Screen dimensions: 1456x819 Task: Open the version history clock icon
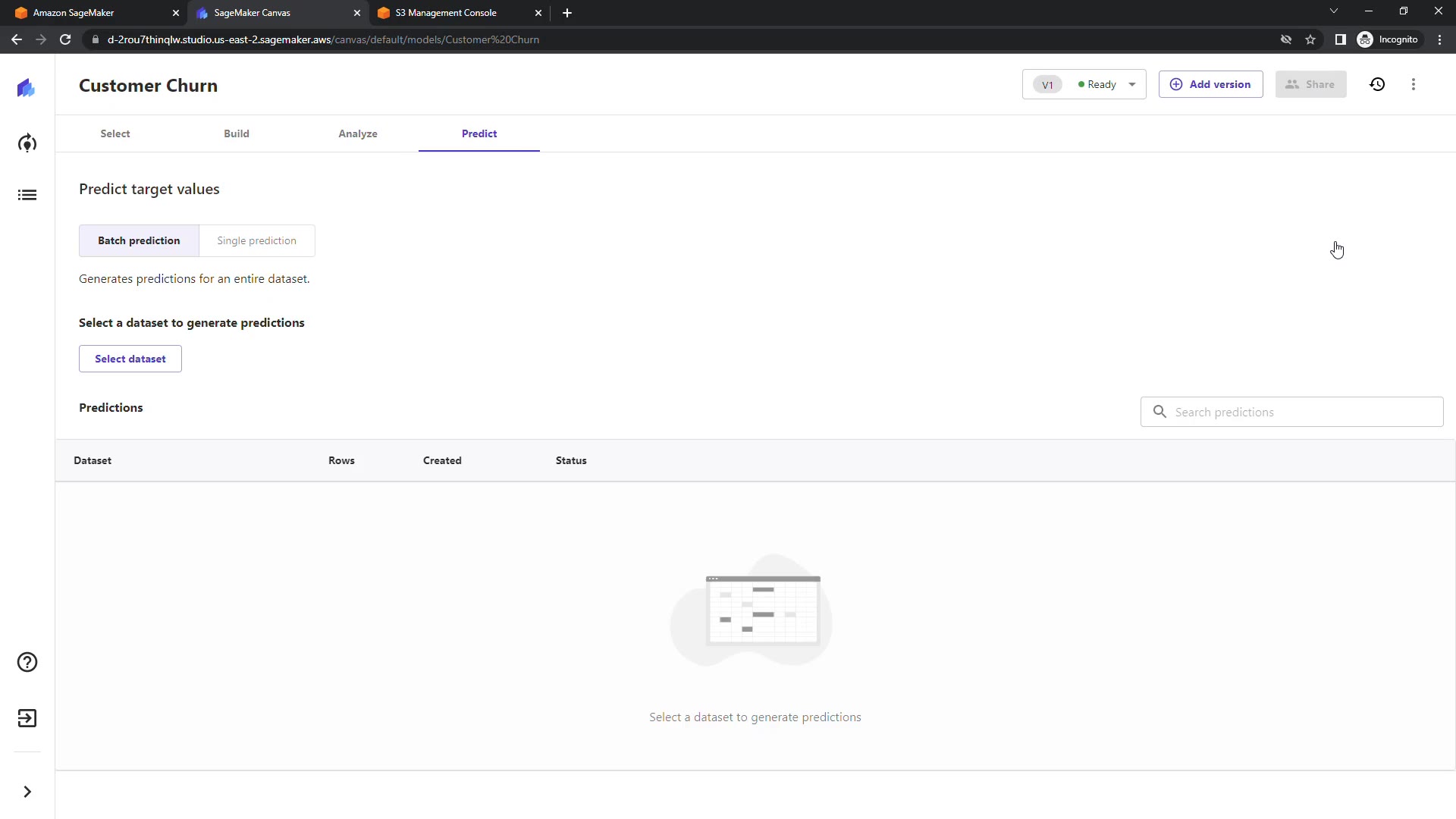(1377, 84)
